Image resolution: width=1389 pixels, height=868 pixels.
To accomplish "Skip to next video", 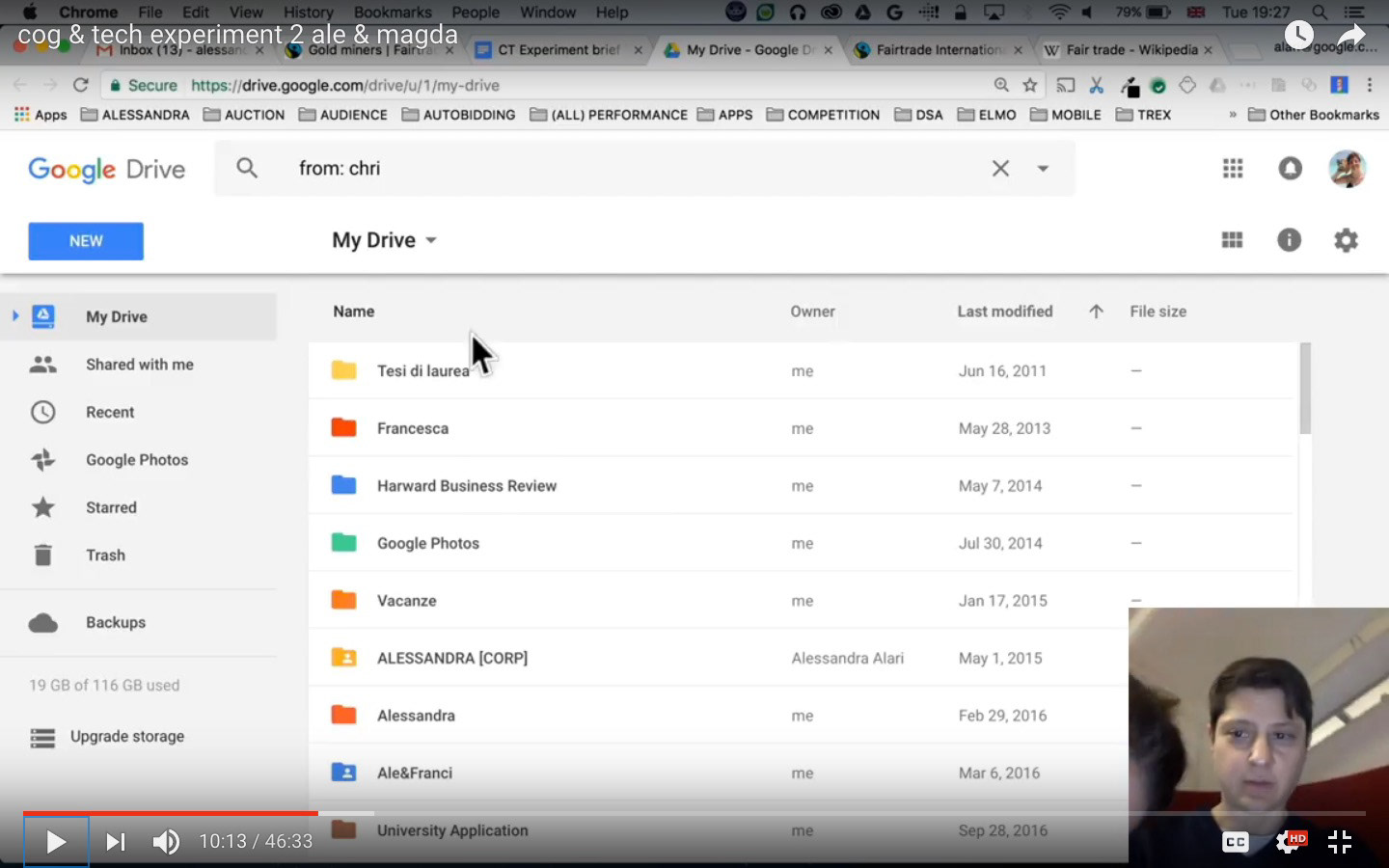I will tap(116, 842).
